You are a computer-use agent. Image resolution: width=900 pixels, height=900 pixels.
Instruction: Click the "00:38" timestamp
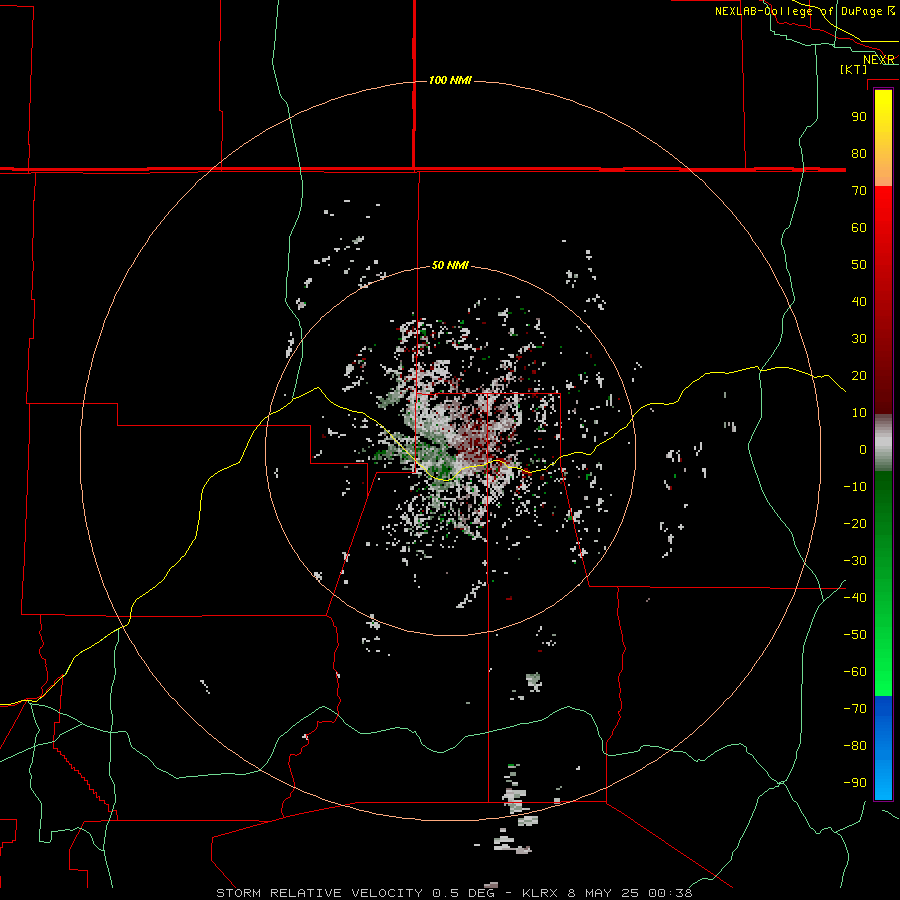[x=670, y=893]
